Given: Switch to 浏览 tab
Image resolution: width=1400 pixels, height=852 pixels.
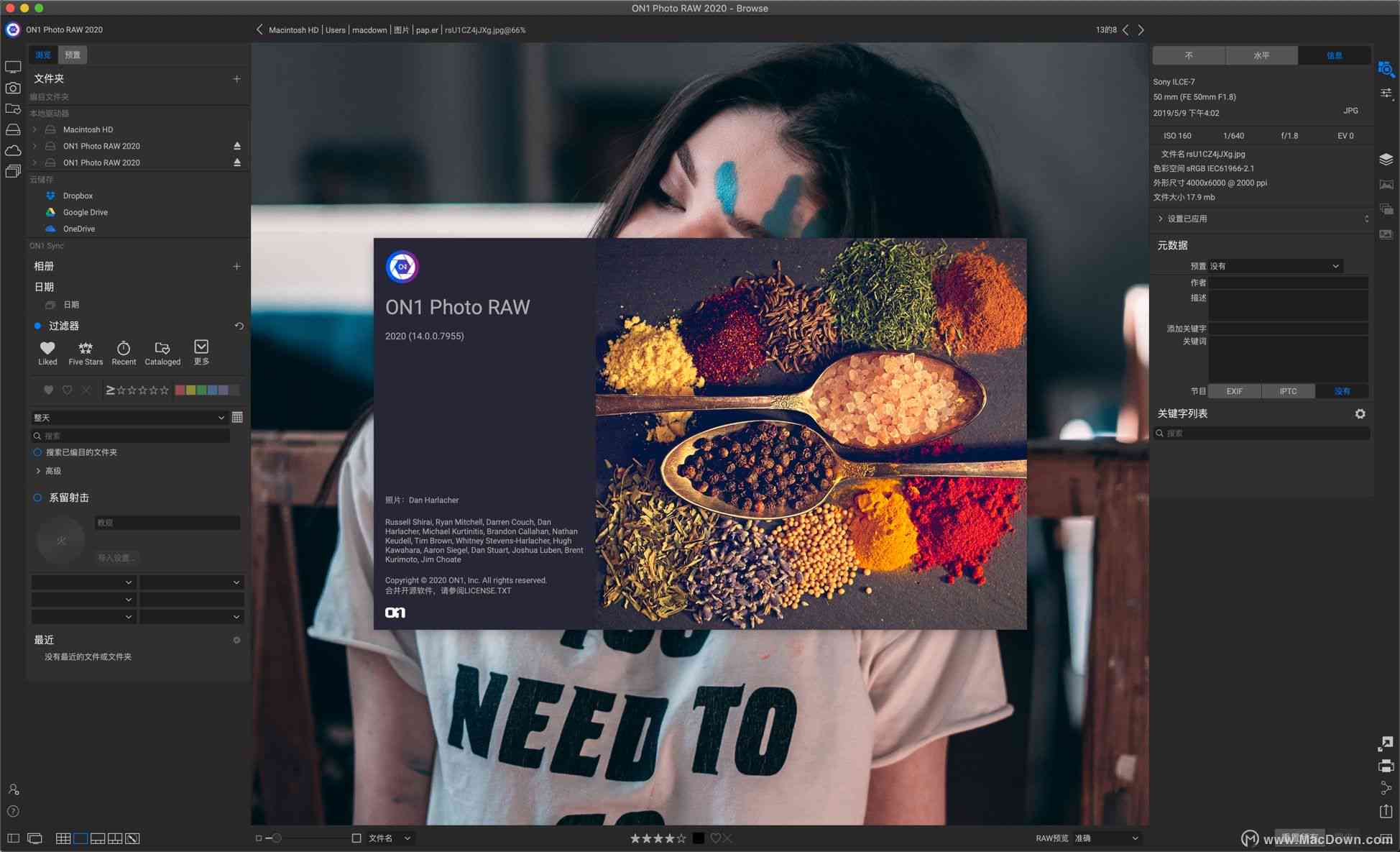Looking at the screenshot, I should point(41,54).
